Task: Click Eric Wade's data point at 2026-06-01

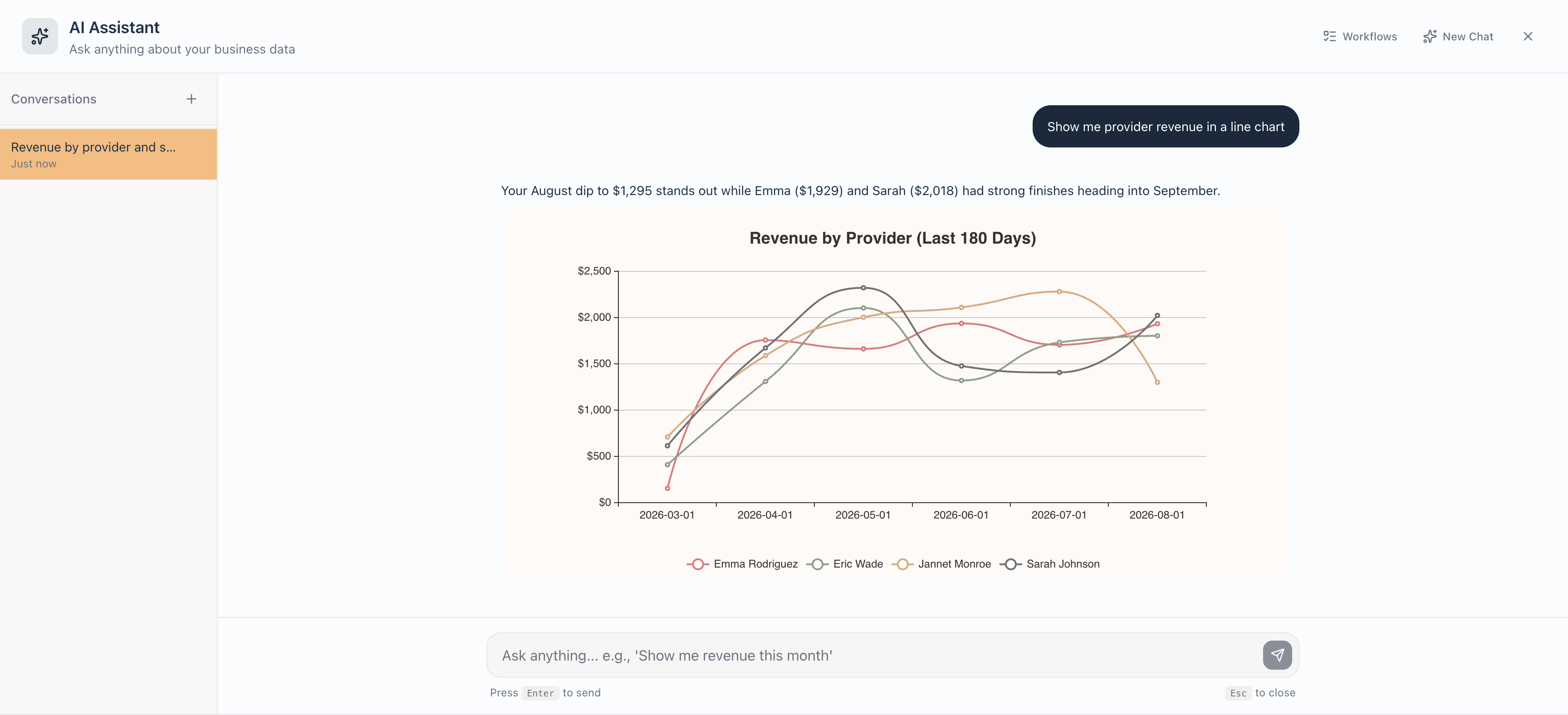Action: point(961,380)
